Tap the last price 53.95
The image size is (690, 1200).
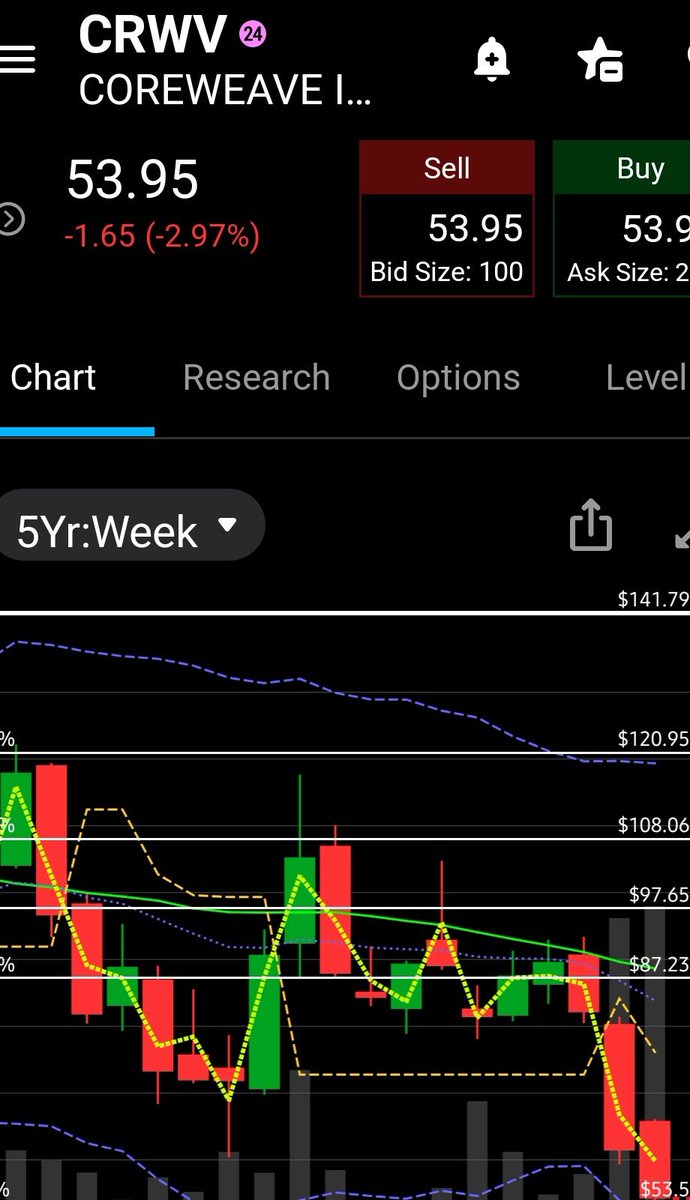pos(133,181)
